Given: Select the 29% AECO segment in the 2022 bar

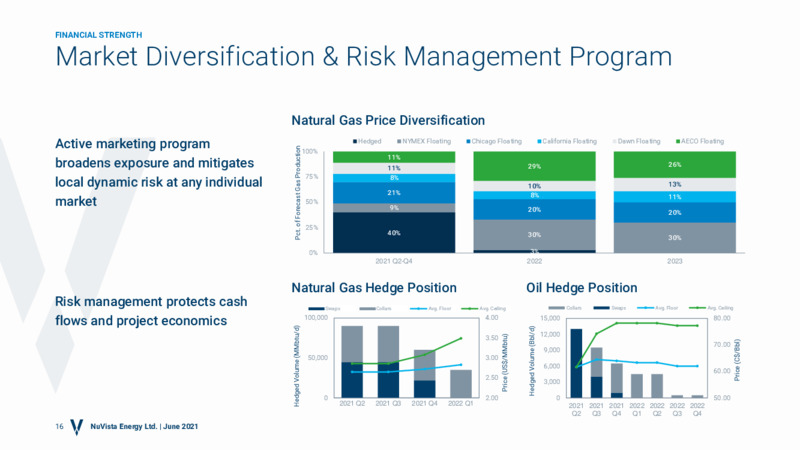Looking at the screenshot, I should 534,166.
